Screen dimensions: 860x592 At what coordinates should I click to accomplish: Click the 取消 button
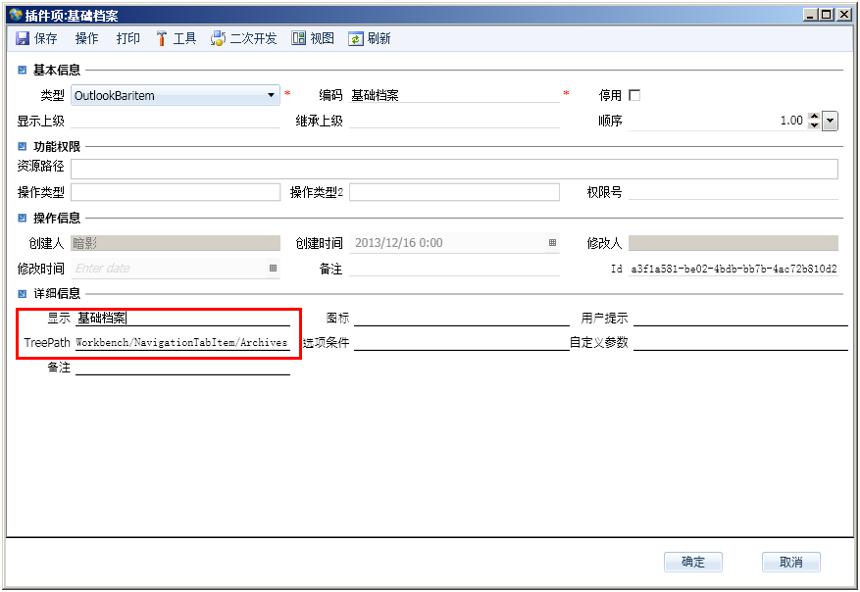(x=791, y=562)
